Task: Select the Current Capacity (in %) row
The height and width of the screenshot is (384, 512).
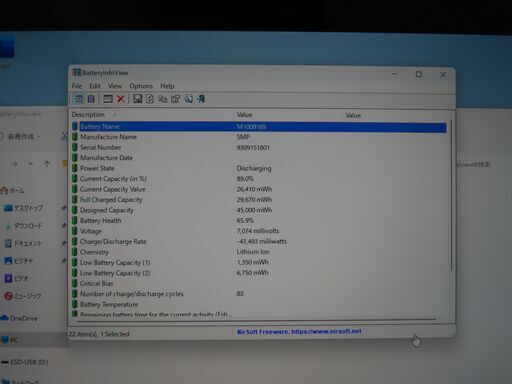Action: 259,179
